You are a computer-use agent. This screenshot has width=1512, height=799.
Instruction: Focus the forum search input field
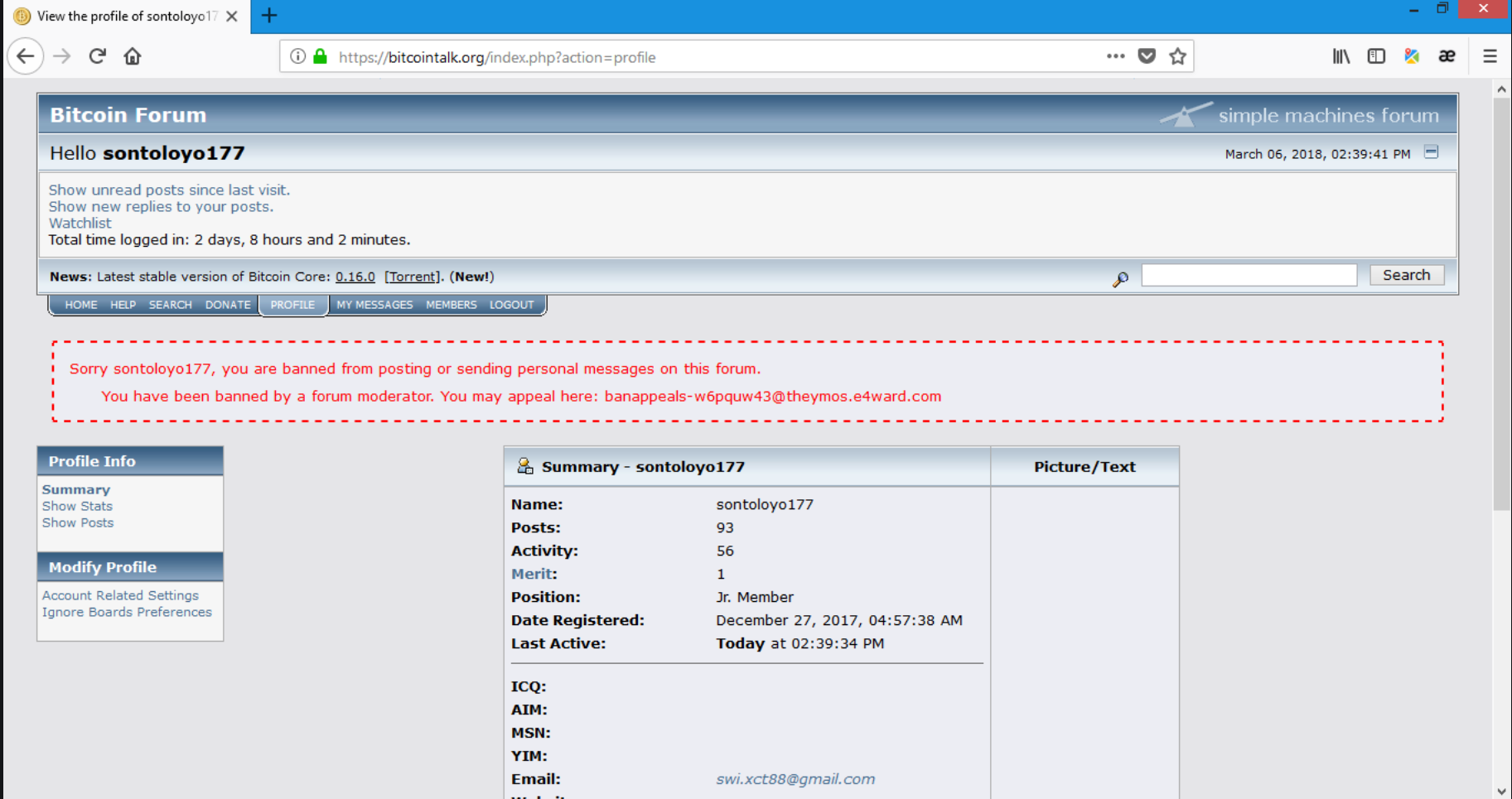pos(1249,275)
